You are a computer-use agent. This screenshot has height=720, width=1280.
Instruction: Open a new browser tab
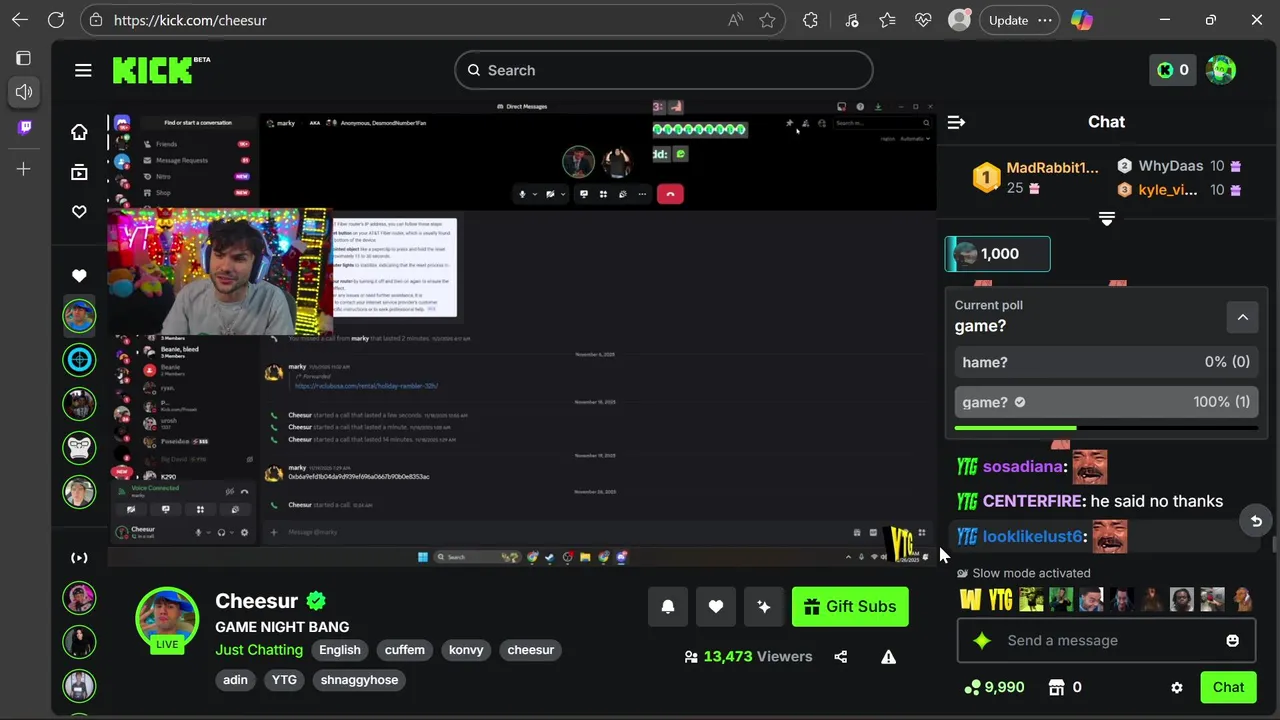point(24,169)
